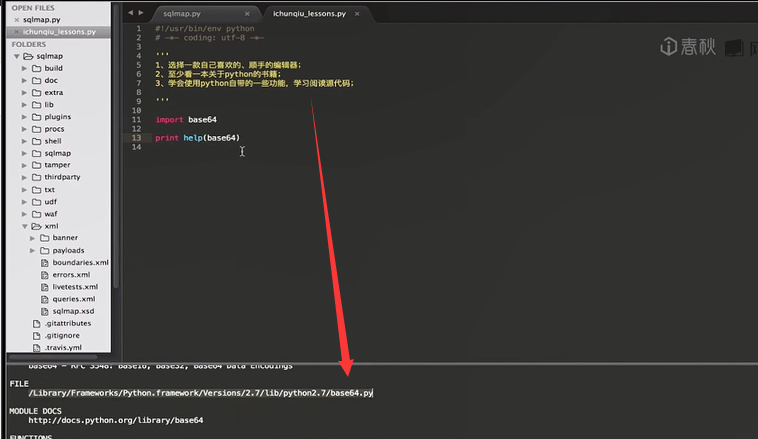Open .gitattributes from the sidebar
This screenshot has width=758, height=439.
67,323
